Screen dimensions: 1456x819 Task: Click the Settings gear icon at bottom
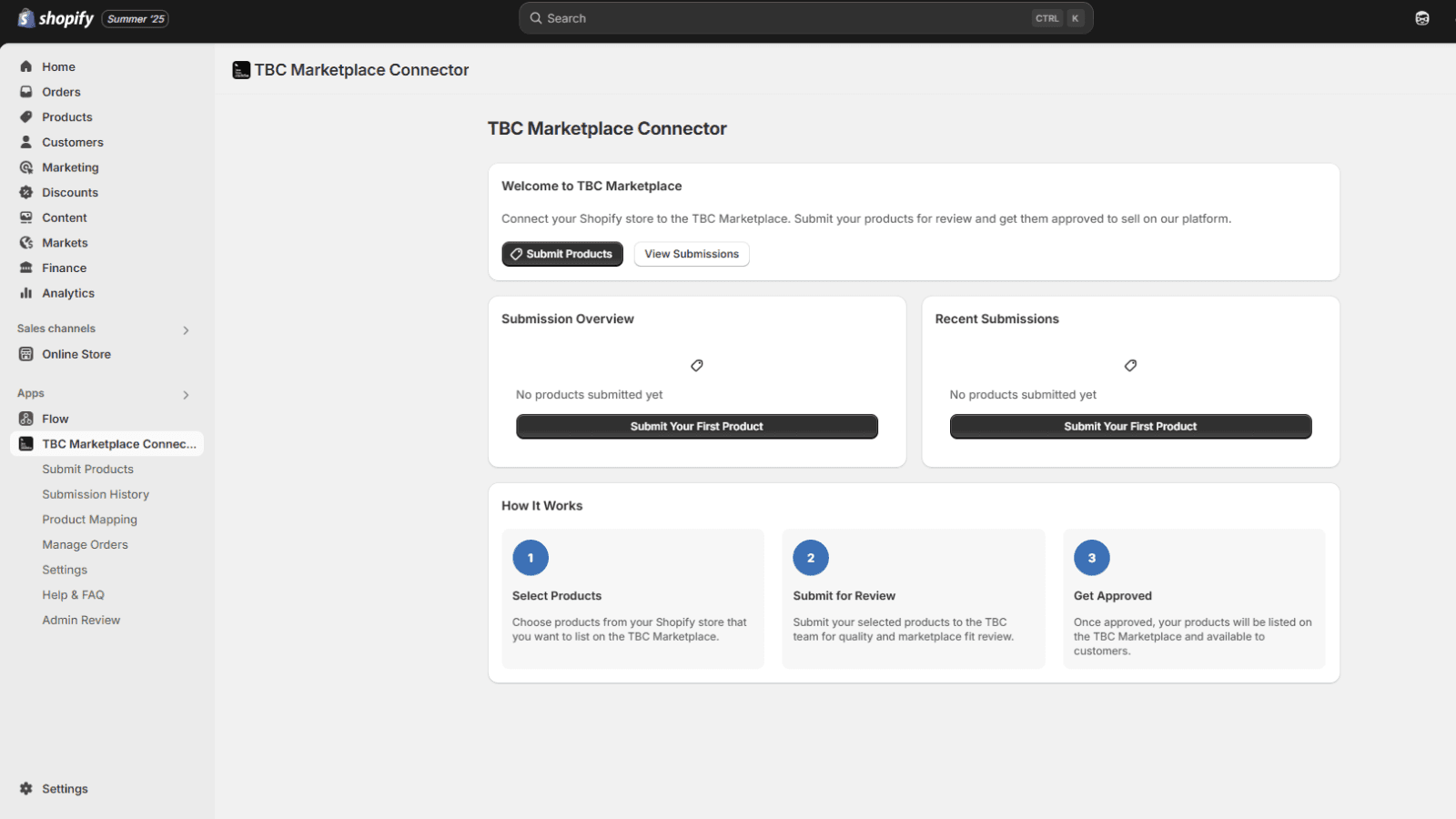coord(26,789)
